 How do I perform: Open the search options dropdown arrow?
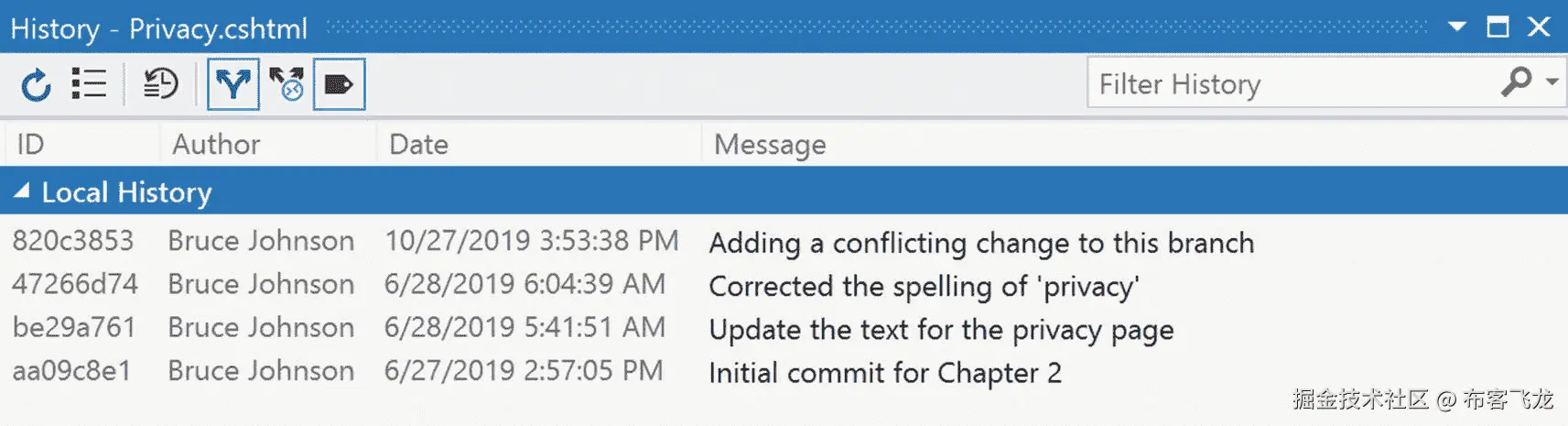(x=1552, y=82)
